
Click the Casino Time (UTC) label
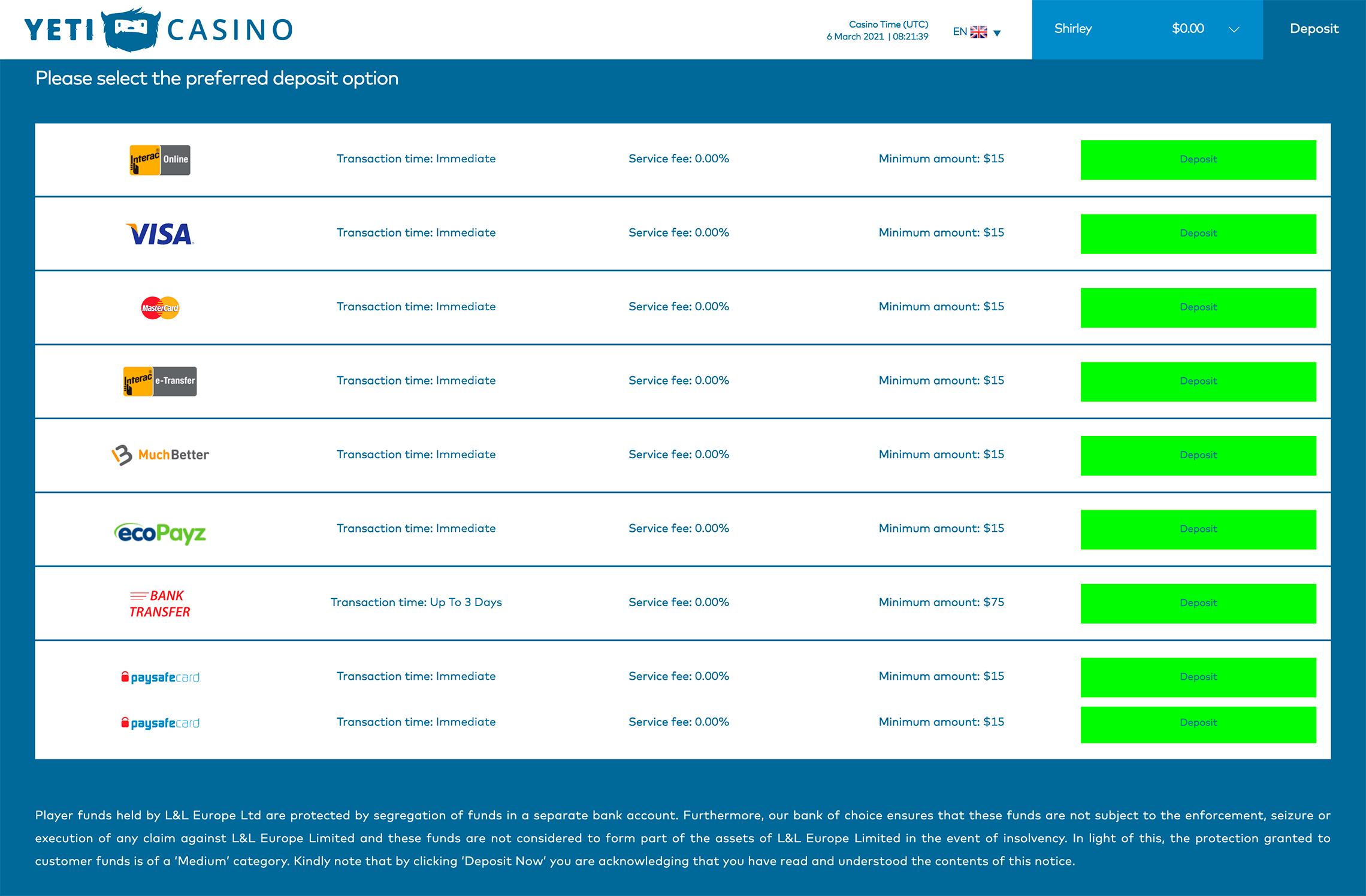(888, 25)
